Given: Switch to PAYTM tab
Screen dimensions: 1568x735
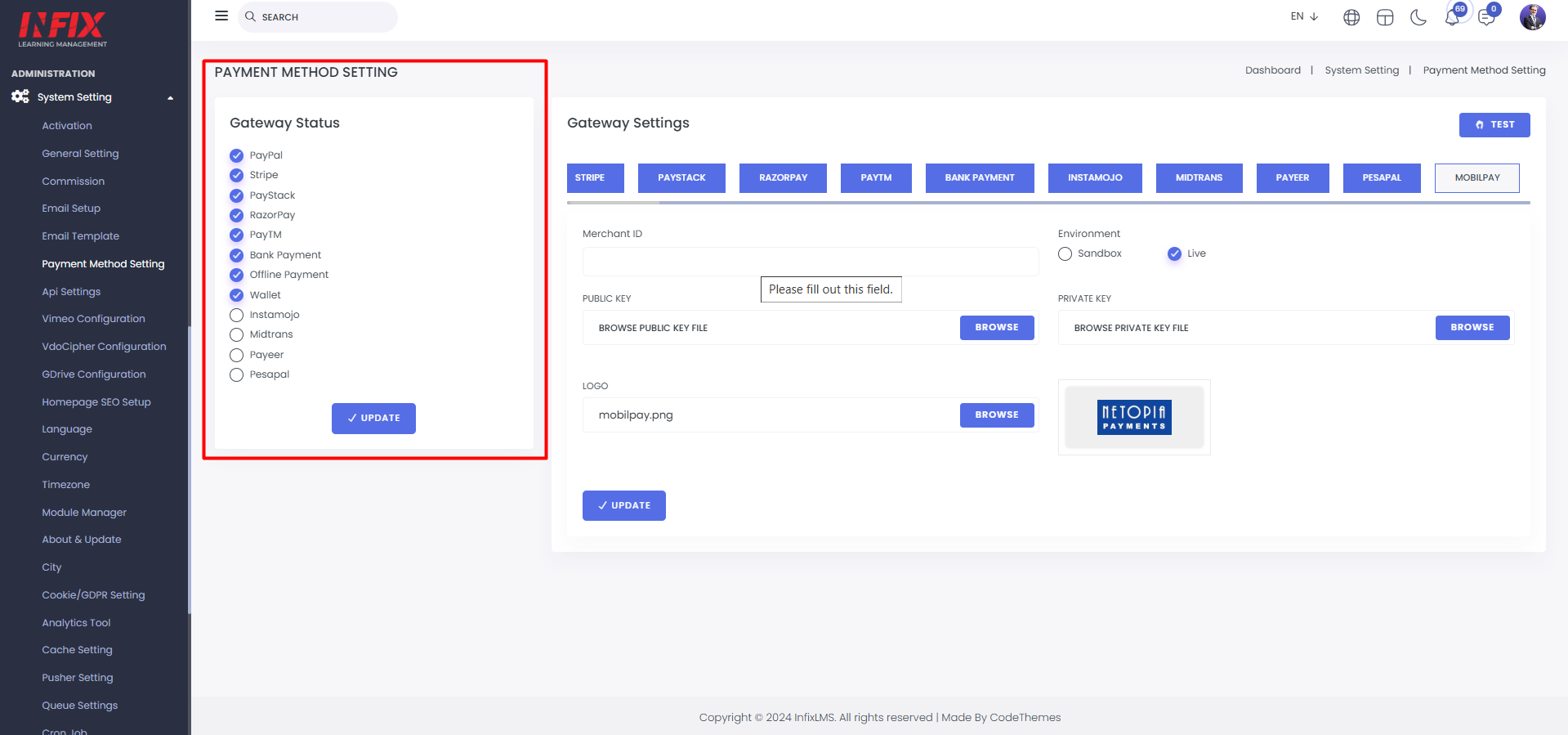Looking at the screenshot, I should click(x=876, y=177).
